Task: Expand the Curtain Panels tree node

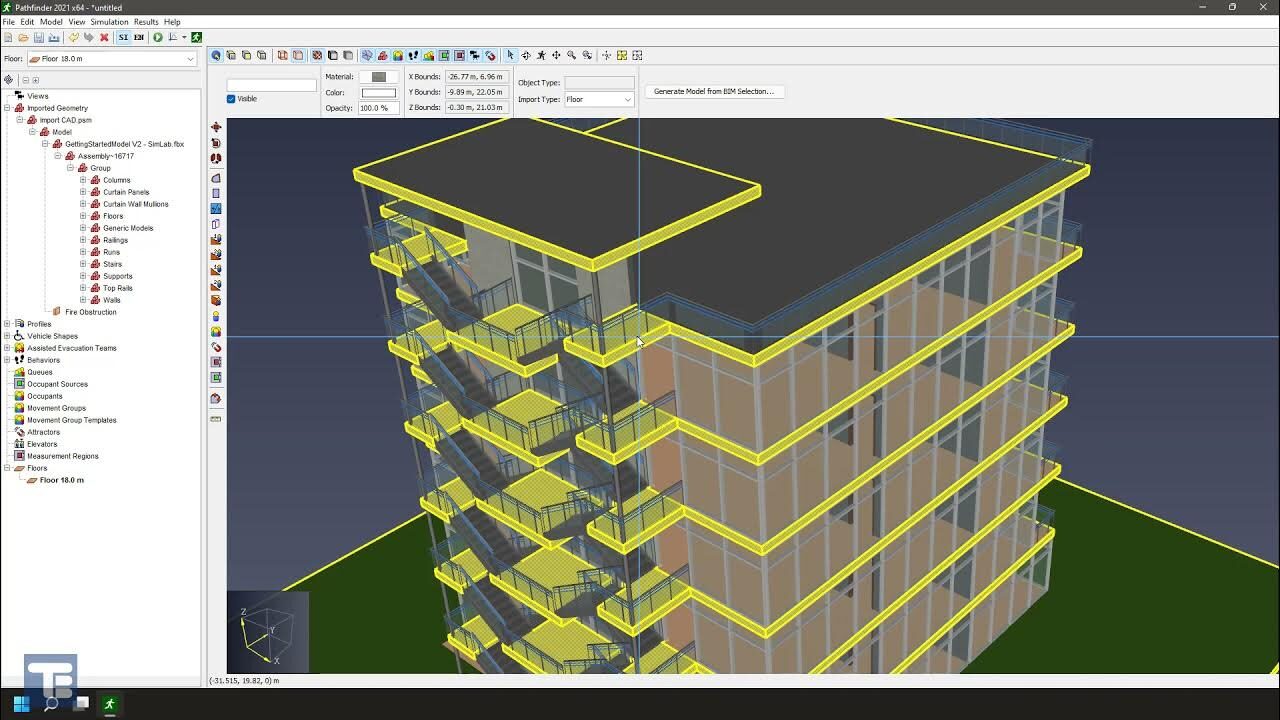Action: click(x=83, y=192)
